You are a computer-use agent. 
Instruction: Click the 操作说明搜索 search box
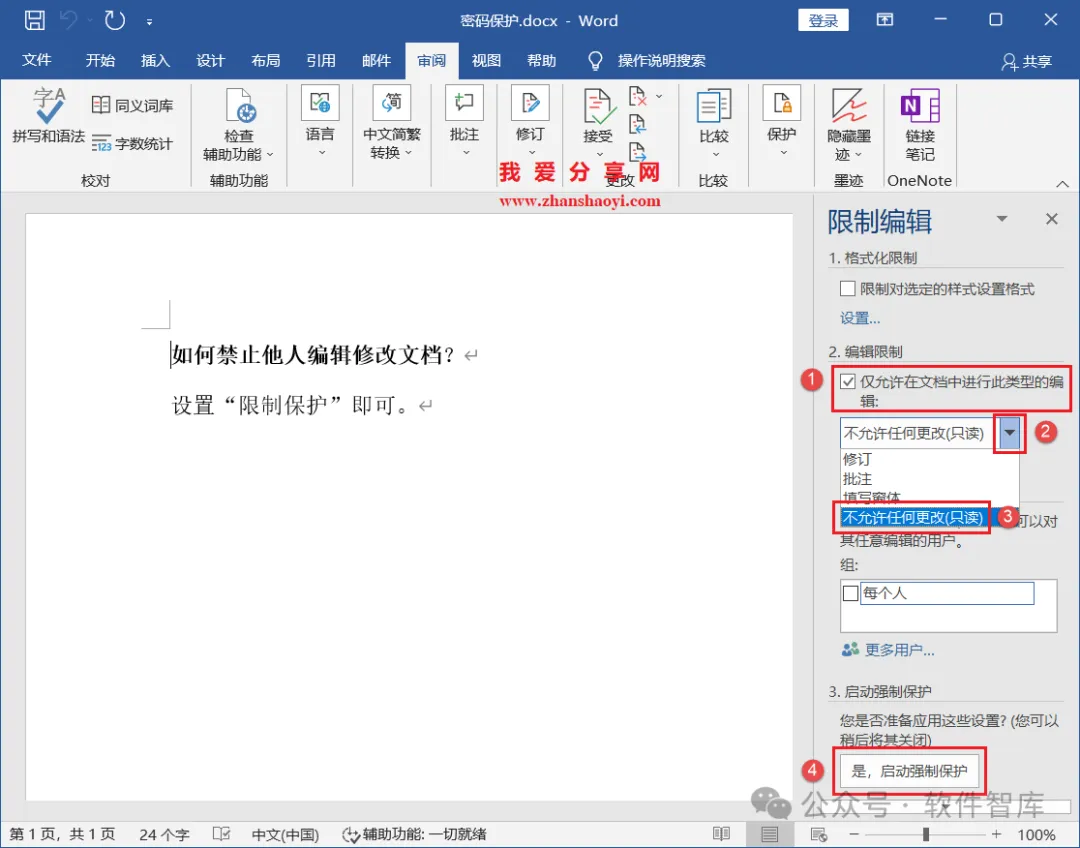tap(661, 61)
